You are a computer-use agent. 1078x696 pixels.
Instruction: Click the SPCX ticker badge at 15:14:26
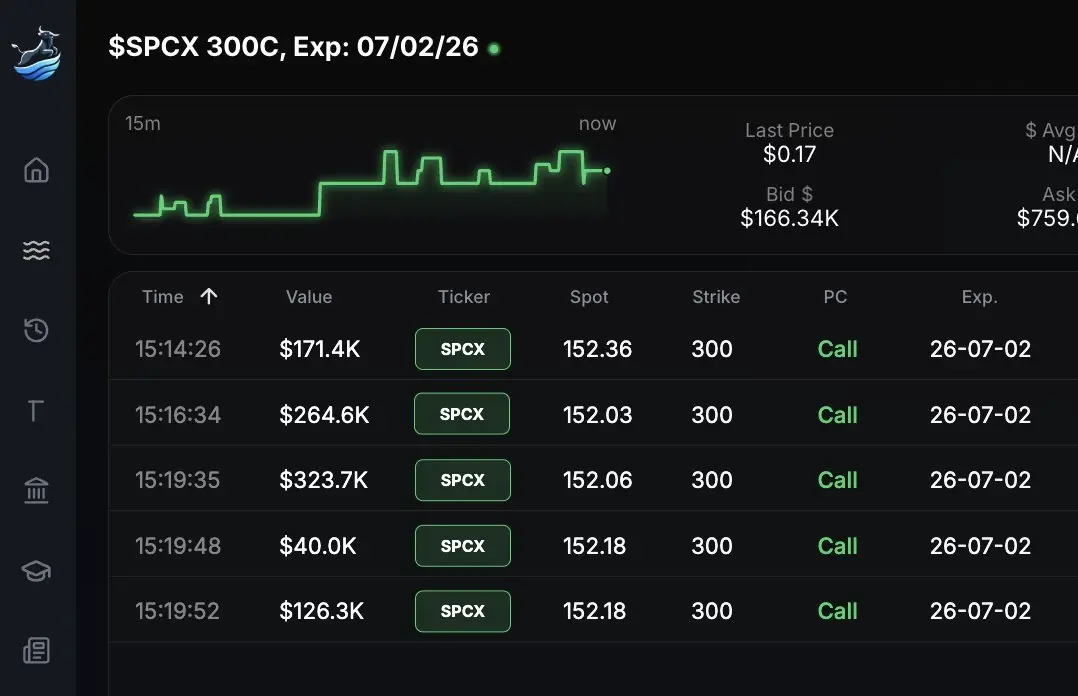pos(463,349)
